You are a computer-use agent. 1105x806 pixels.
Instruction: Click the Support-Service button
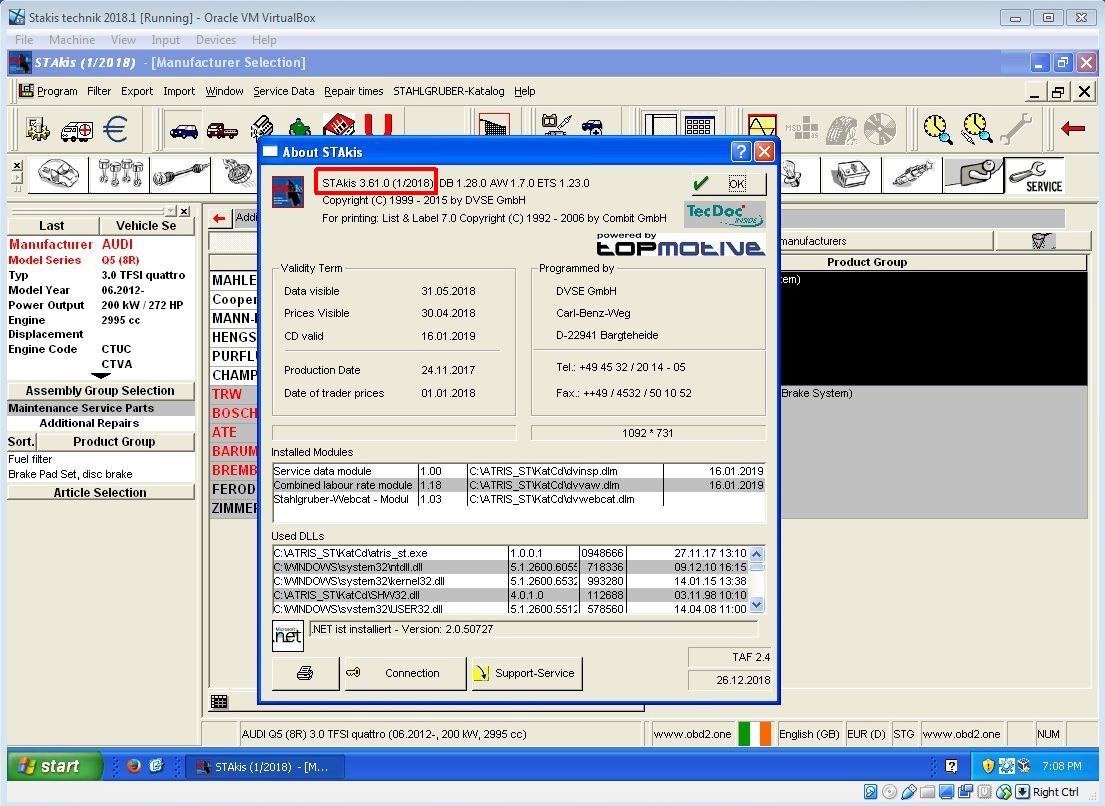[x=526, y=673]
